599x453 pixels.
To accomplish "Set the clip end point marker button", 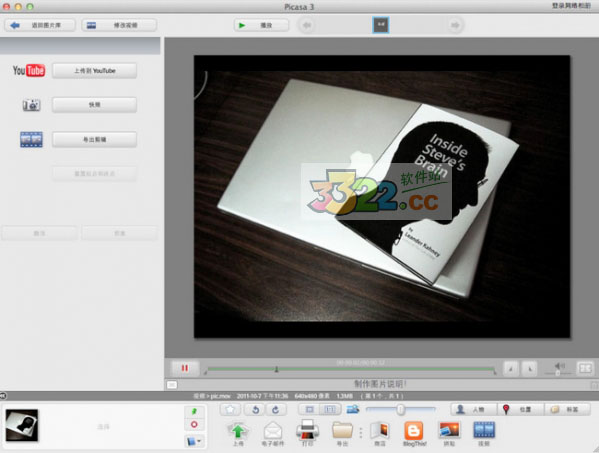I will (529, 369).
